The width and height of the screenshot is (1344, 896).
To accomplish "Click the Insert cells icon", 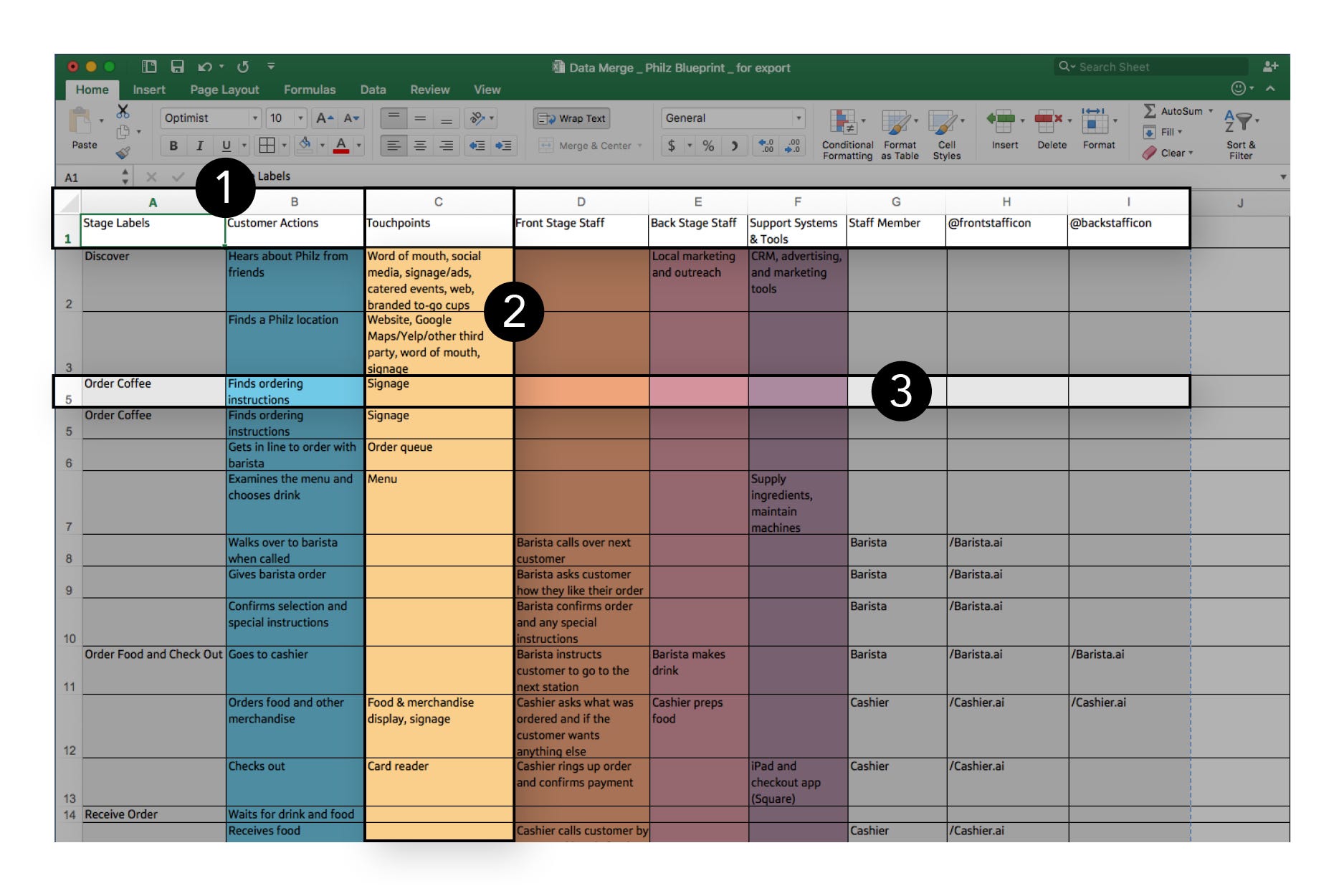I will tap(1001, 121).
